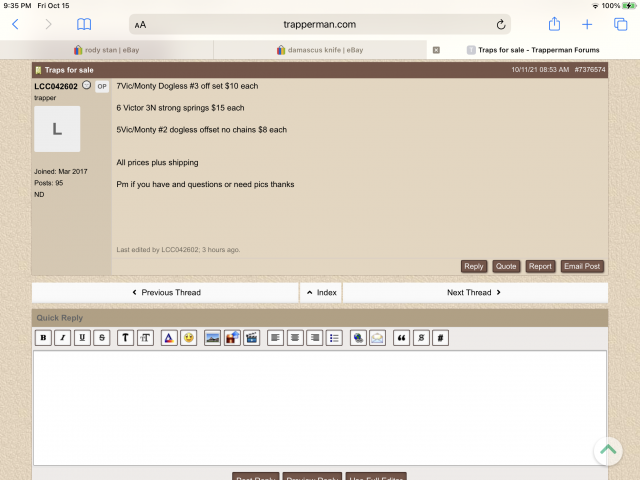Viewport: 640px width, 480px height.
Task: Reload the trapperman.com page
Action: (501, 24)
